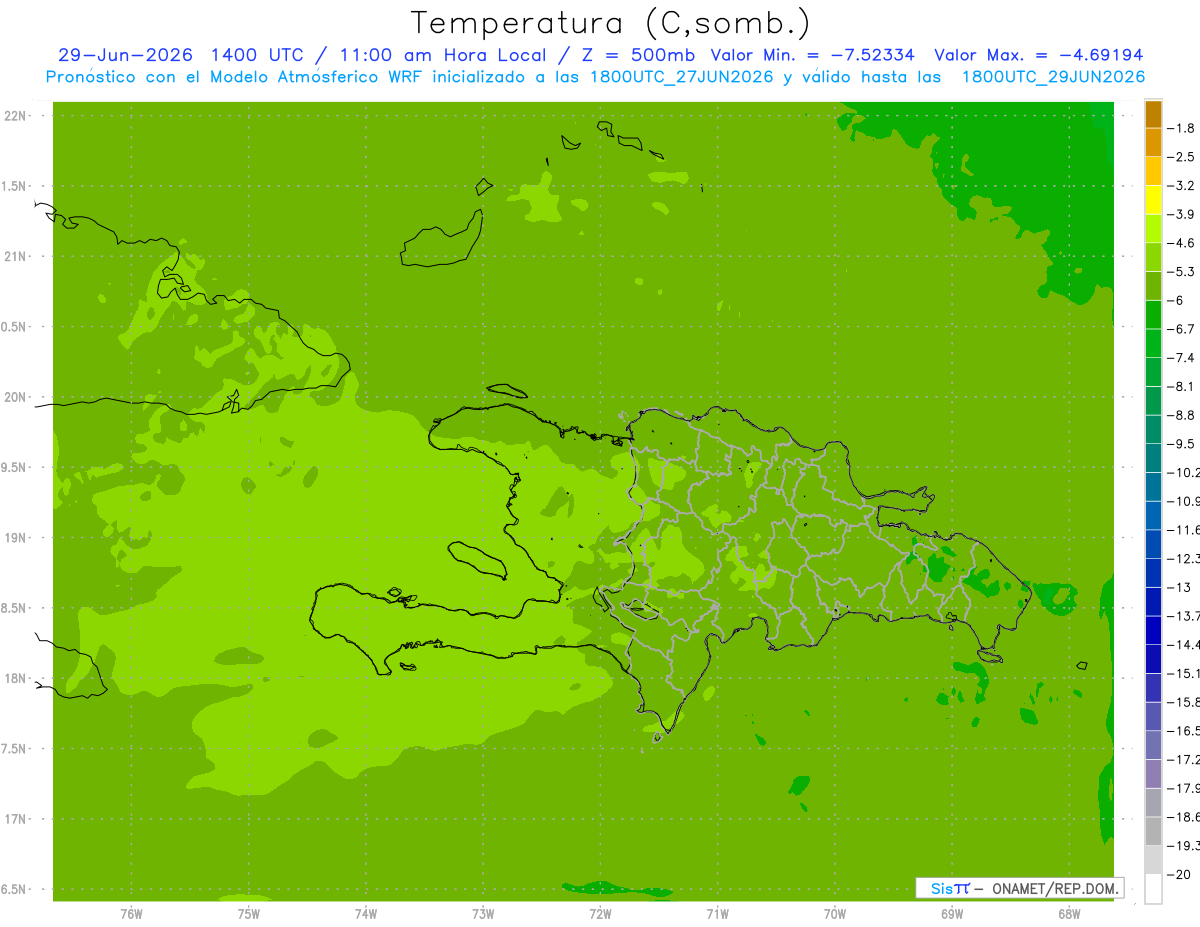Click the '-20' colorbar value label
This screenshot has width=1200, height=927.
click(x=1180, y=874)
